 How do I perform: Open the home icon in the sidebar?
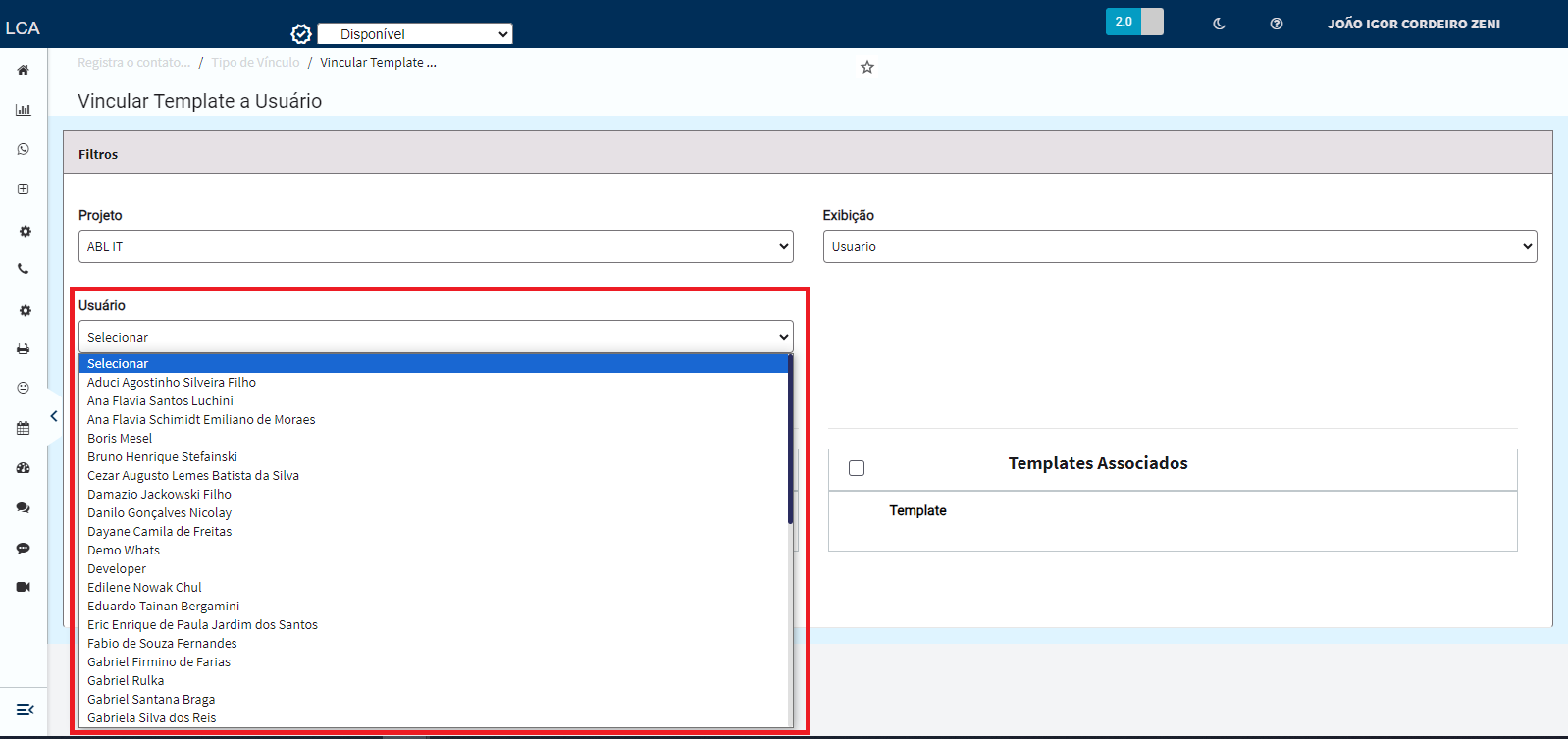point(23,70)
